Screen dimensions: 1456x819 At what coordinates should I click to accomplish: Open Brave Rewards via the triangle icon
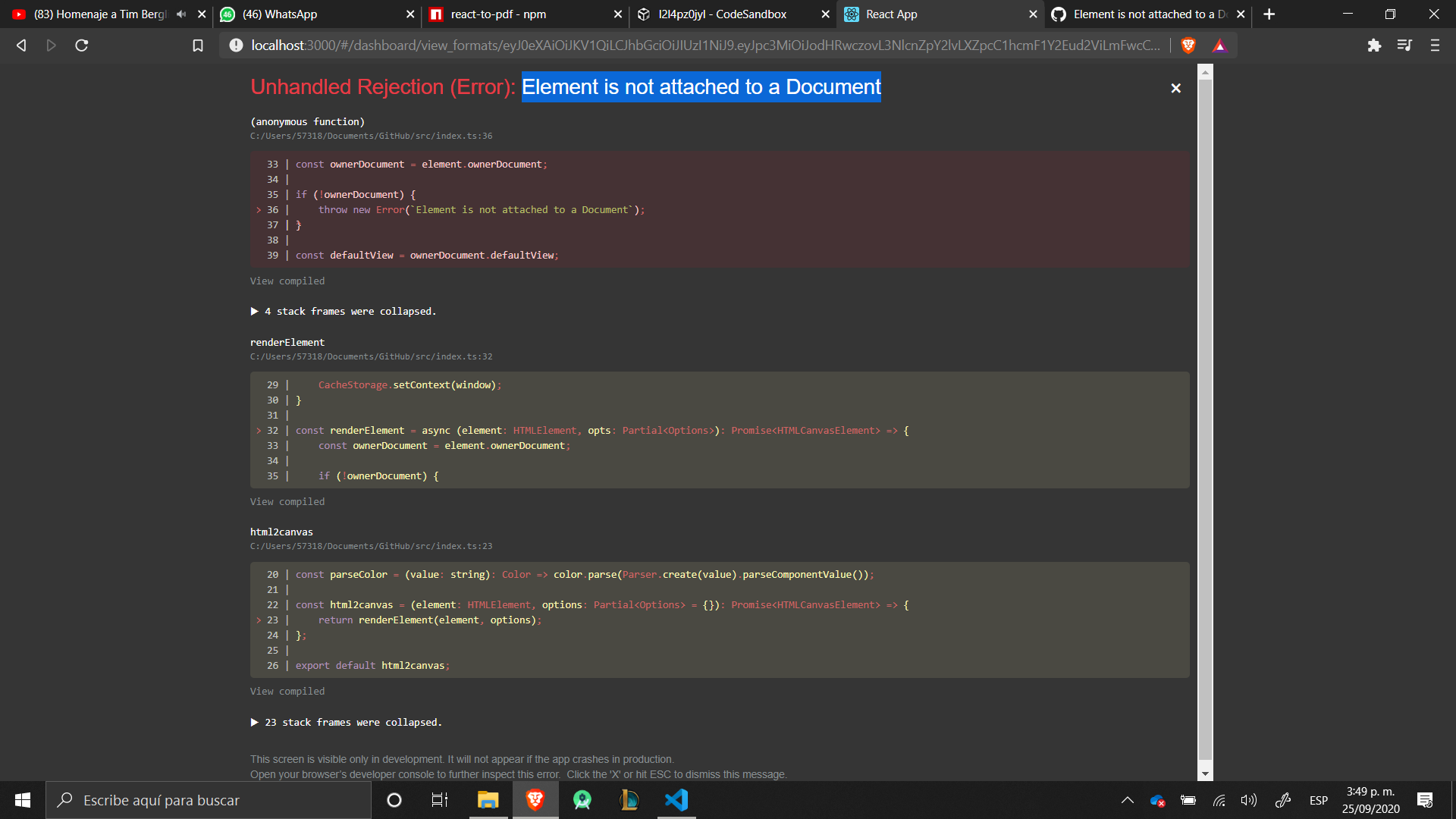coord(1219,45)
